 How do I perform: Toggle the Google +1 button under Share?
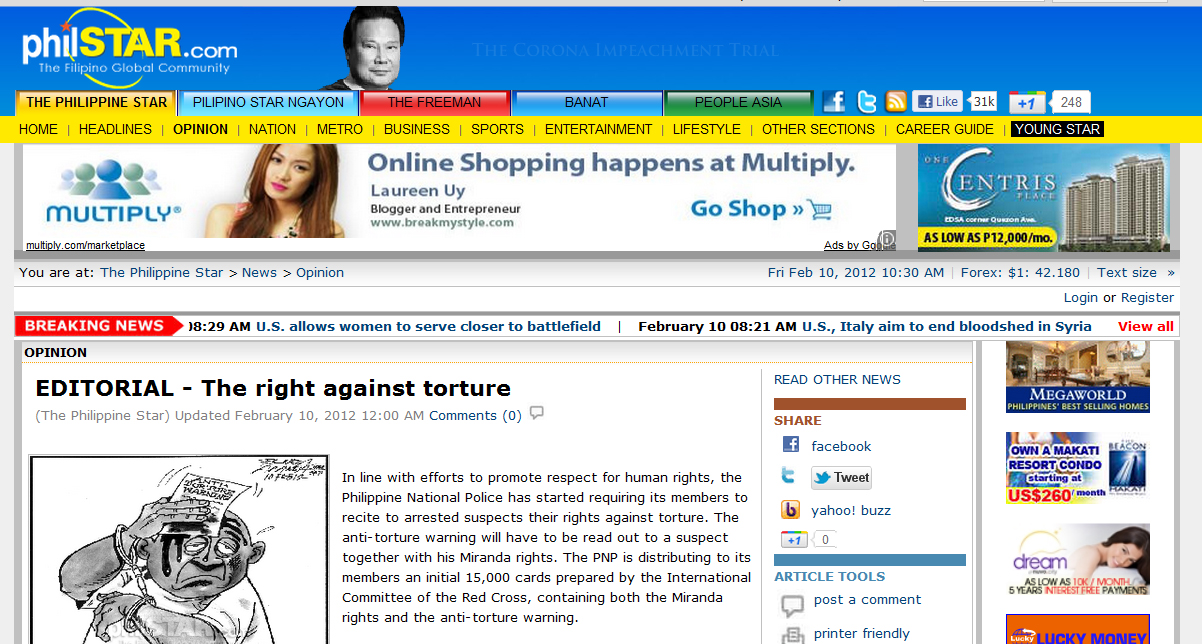pyautogui.click(x=794, y=540)
